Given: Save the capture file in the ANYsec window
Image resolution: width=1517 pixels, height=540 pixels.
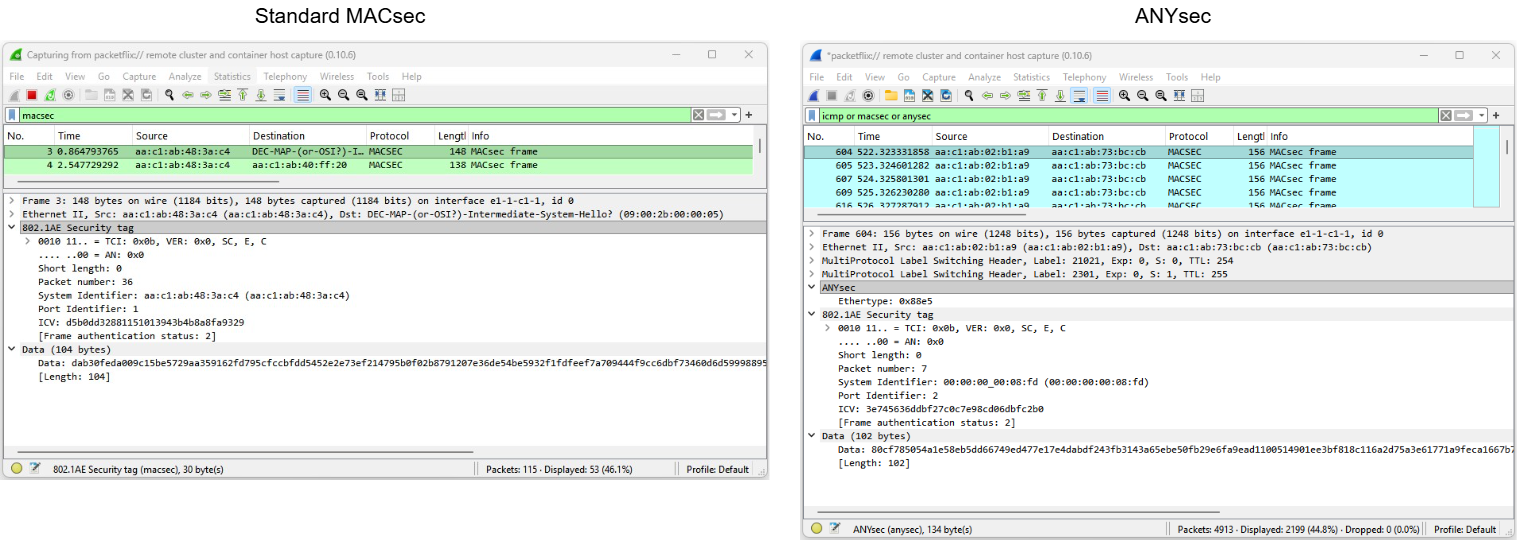Looking at the screenshot, I should [x=909, y=95].
